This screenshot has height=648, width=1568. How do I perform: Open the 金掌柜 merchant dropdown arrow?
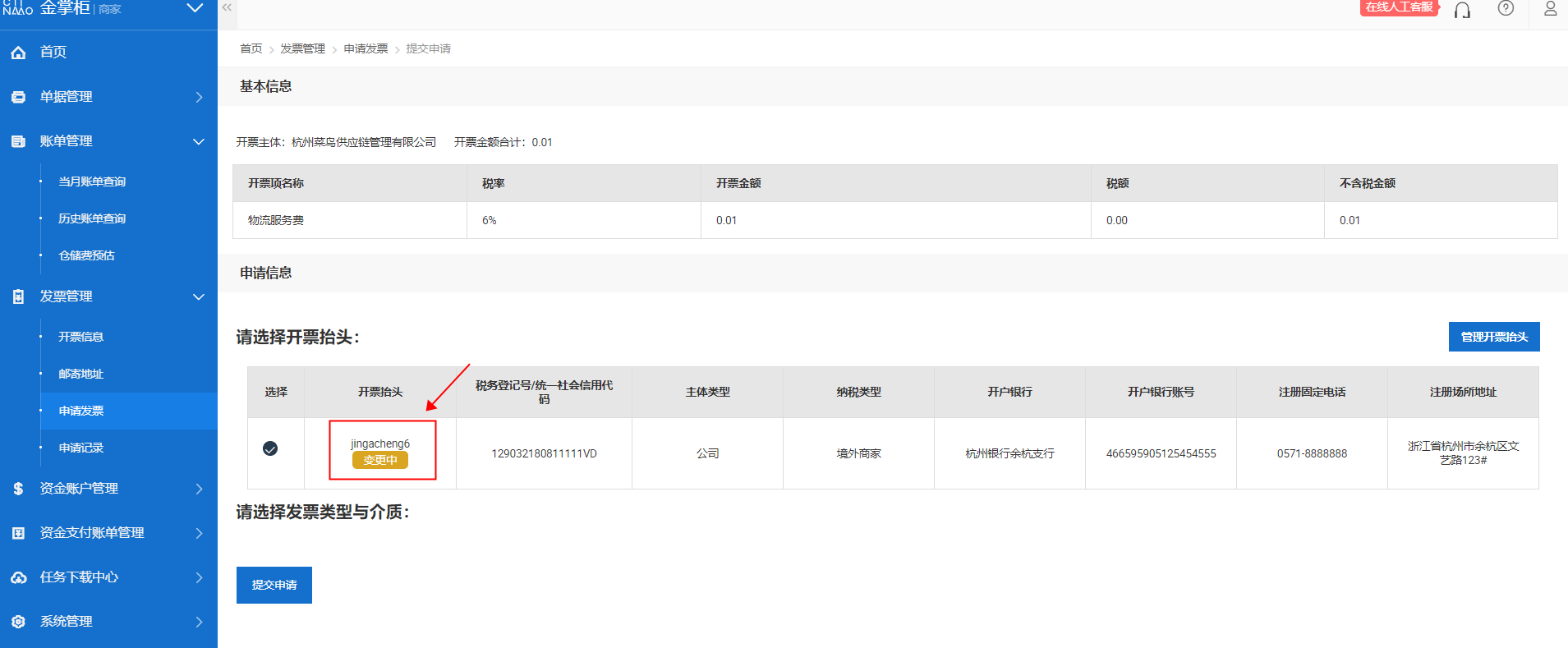(x=195, y=8)
